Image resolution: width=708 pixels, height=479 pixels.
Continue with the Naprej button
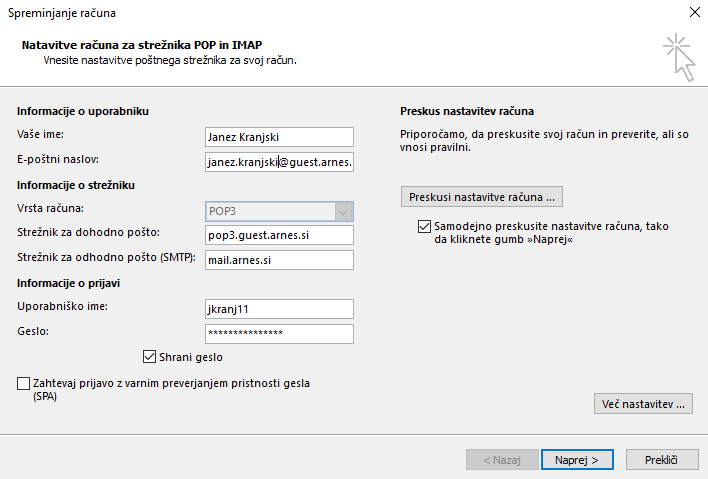pos(577,460)
